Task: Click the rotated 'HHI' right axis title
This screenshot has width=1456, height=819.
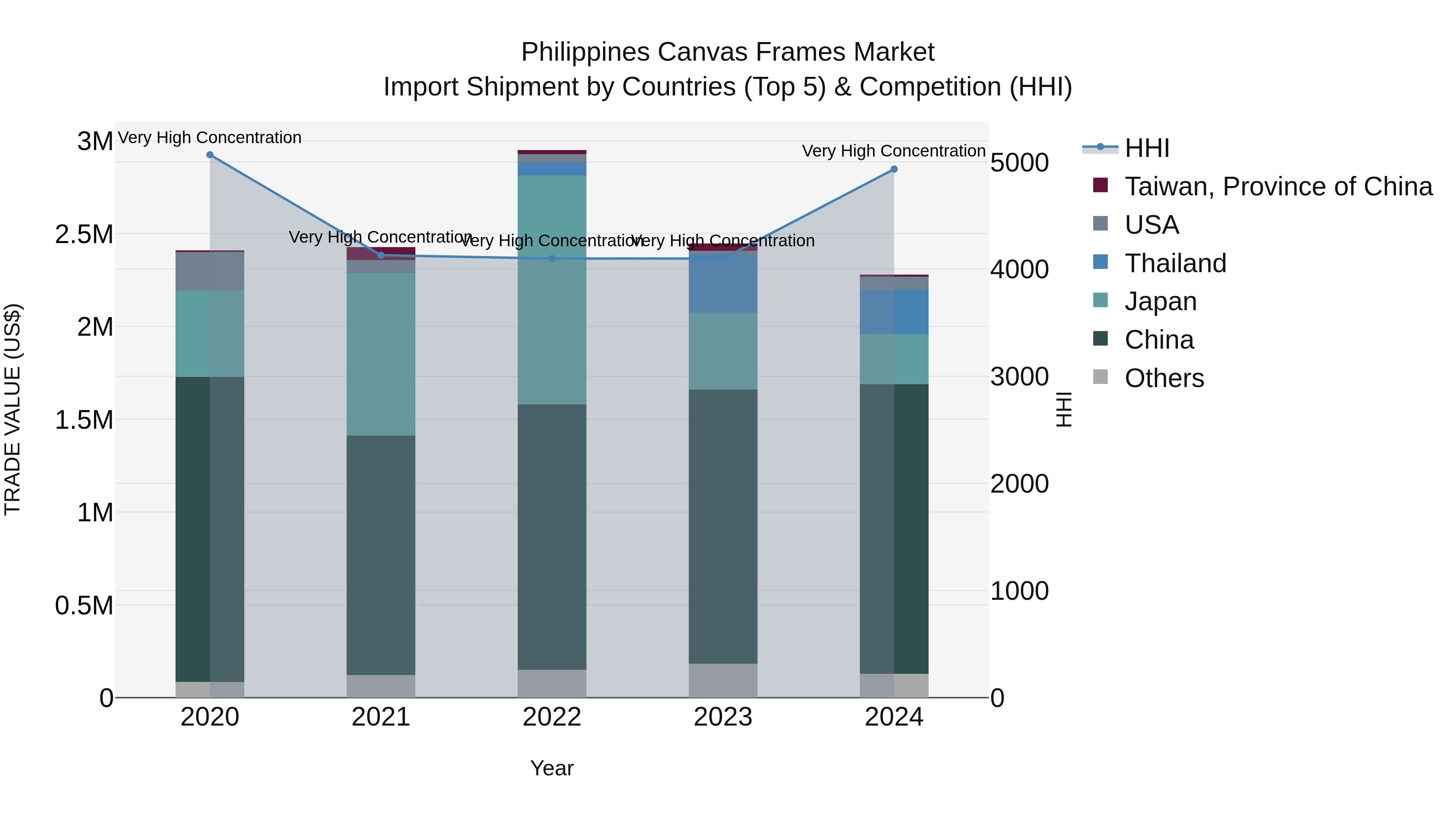Action: click(1064, 409)
